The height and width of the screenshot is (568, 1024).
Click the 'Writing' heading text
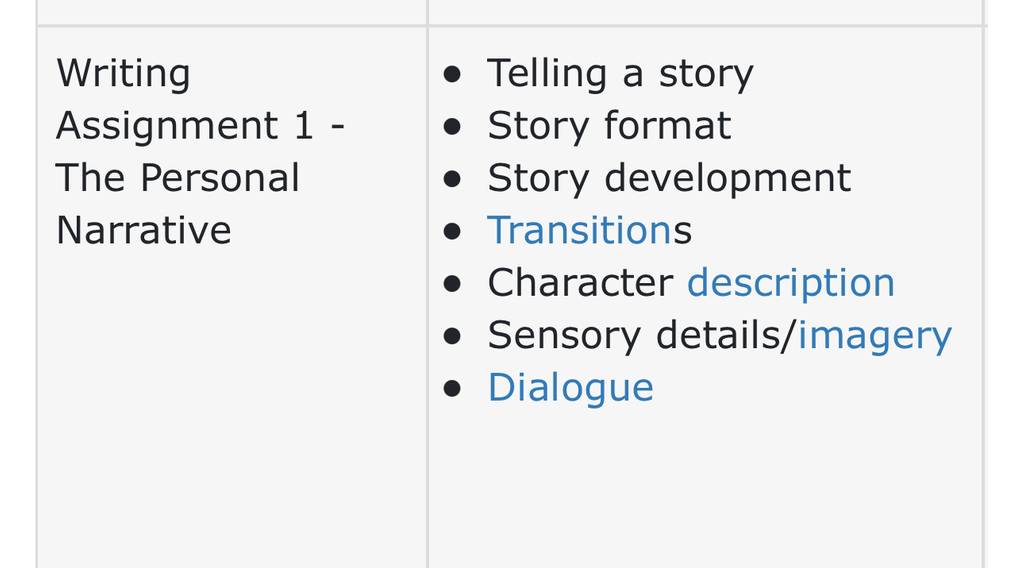point(123,73)
